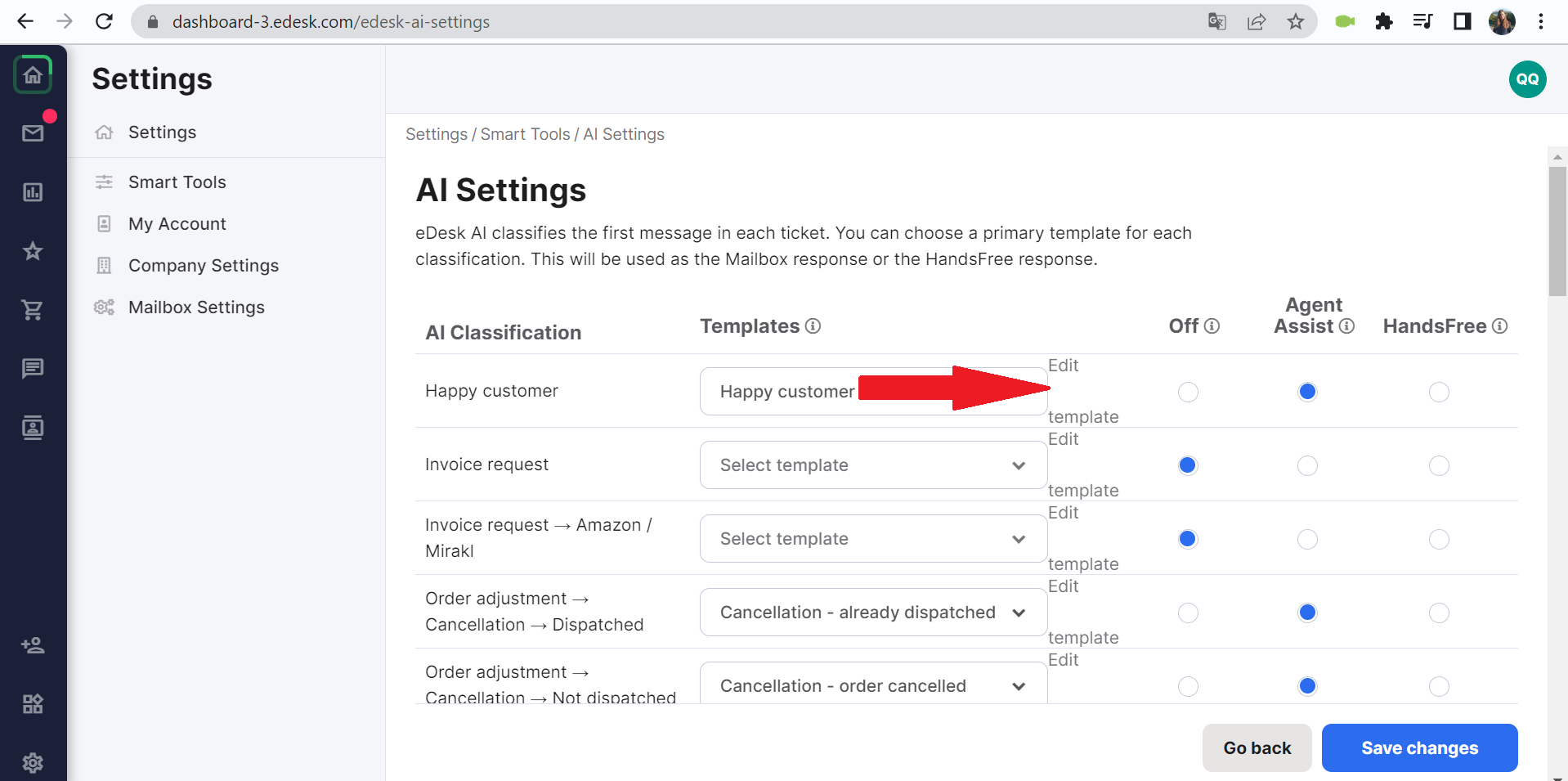Click the Share page icon in address bar
Image resolution: width=1568 pixels, height=781 pixels.
click(1257, 21)
